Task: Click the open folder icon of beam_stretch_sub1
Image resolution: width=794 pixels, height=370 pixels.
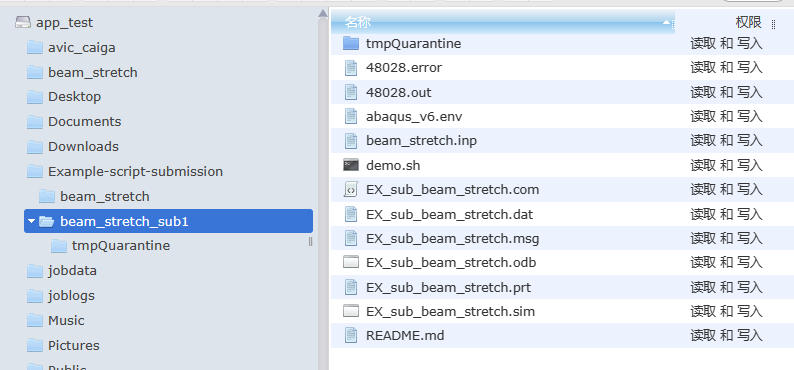Action: point(47,221)
